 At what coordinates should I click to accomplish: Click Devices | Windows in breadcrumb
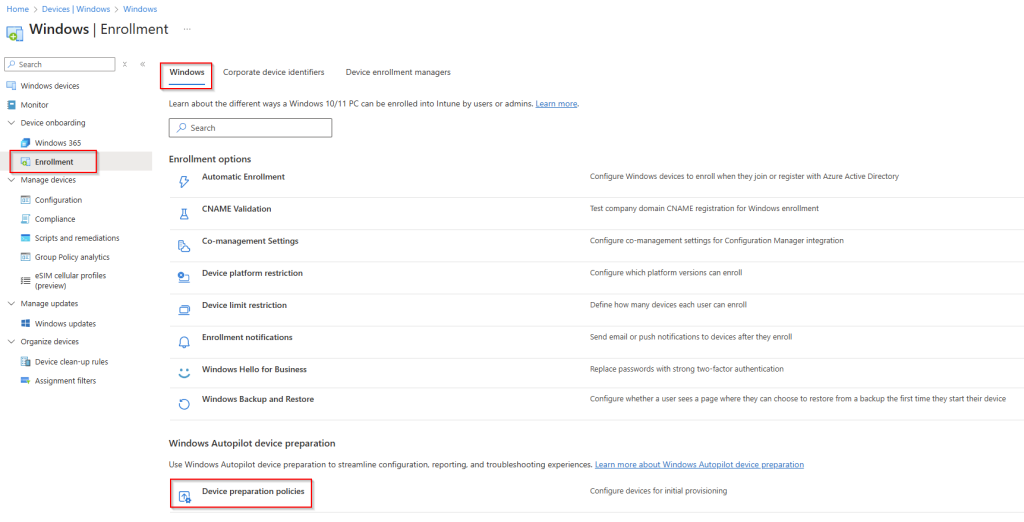pos(75,9)
